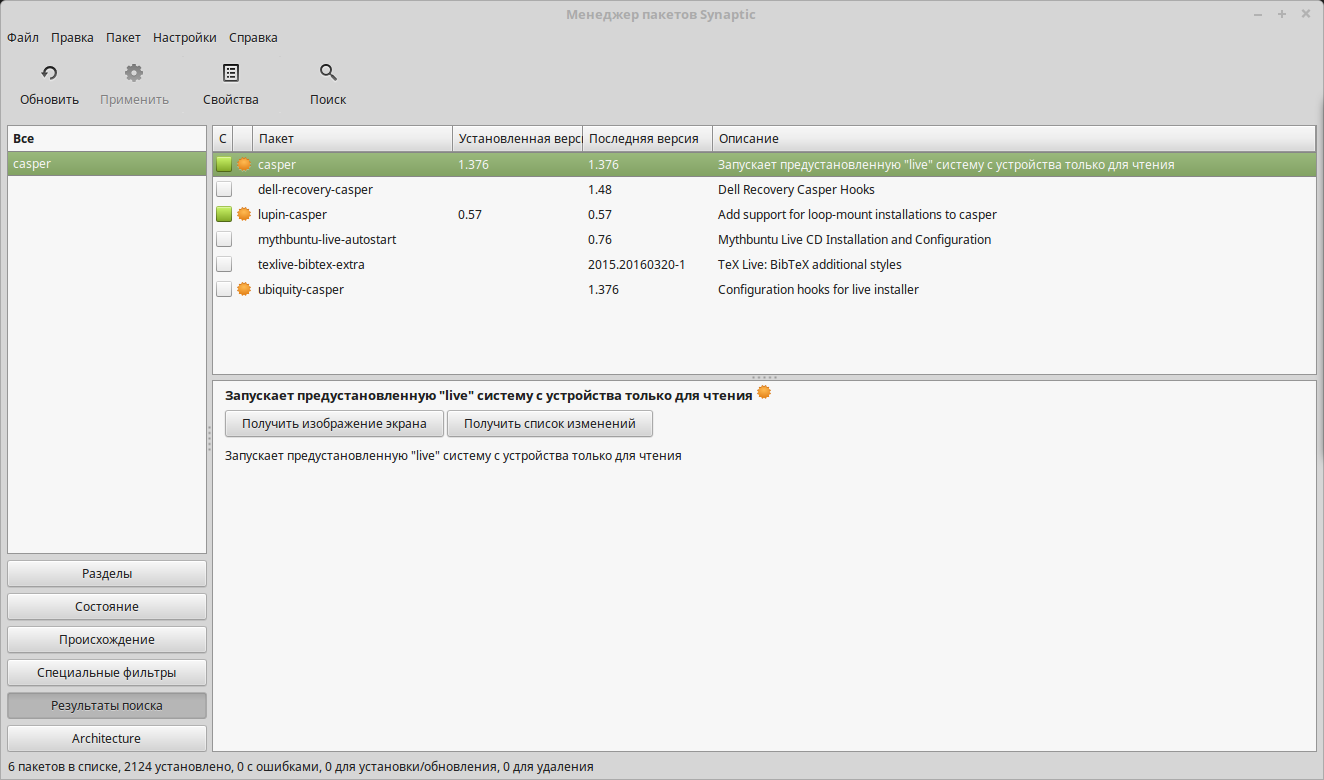The height and width of the screenshot is (780, 1324).
Task: Open the Справка menu
Action: pyautogui.click(x=253, y=37)
